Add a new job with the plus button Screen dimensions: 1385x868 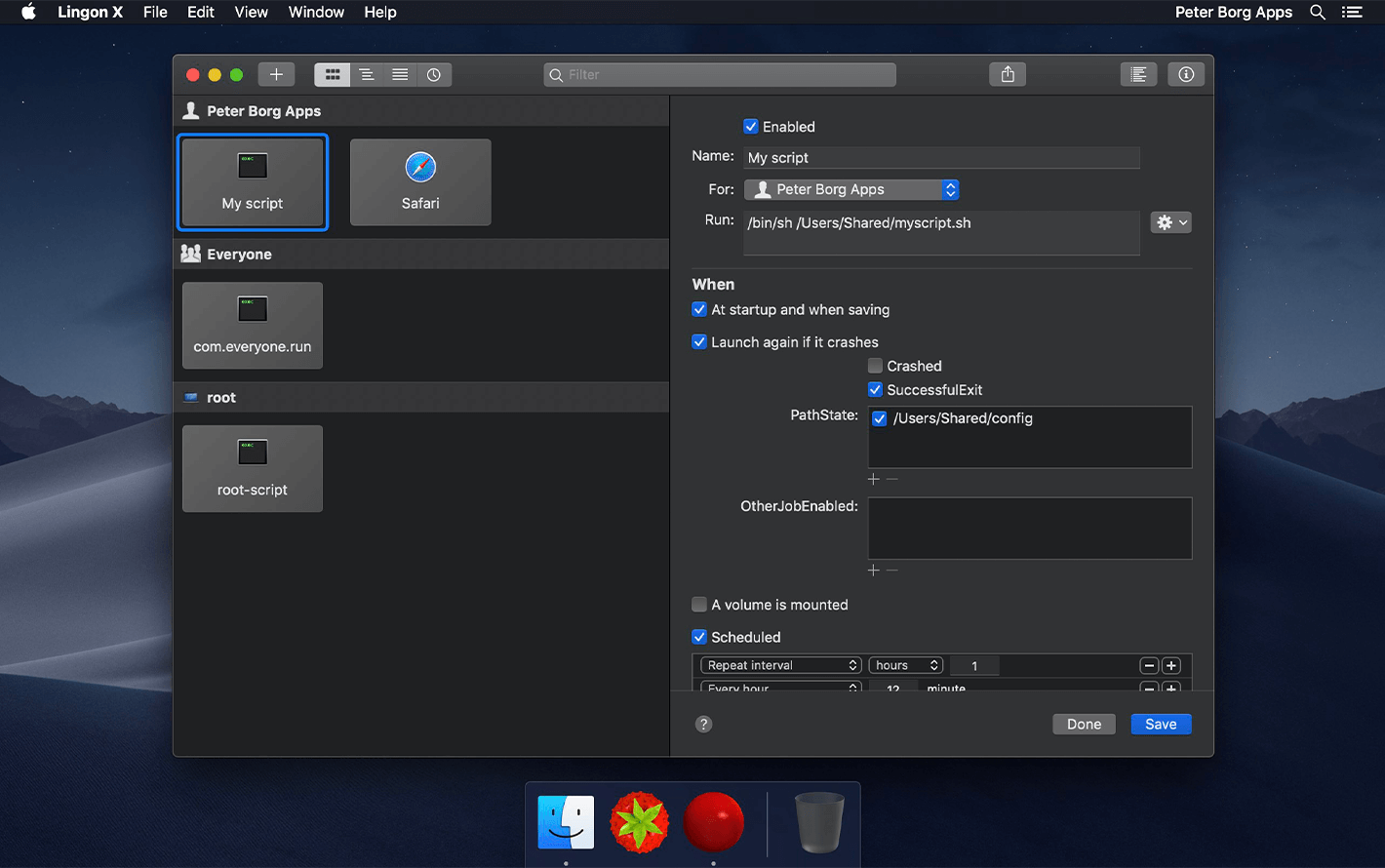[276, 74]
